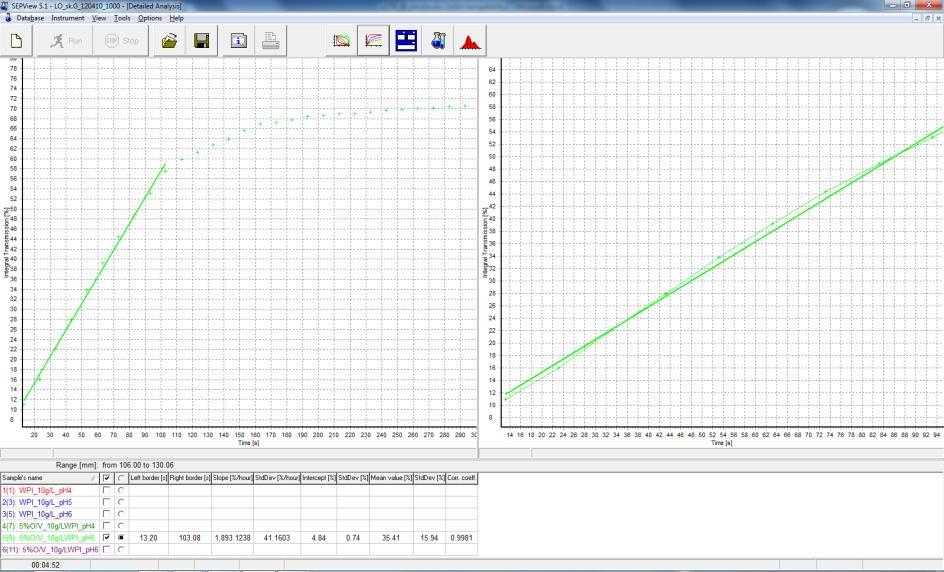This screenshot has height=572, width=944.
Task: Click the mean value cell 35.41
Action: tap(391, 538)
